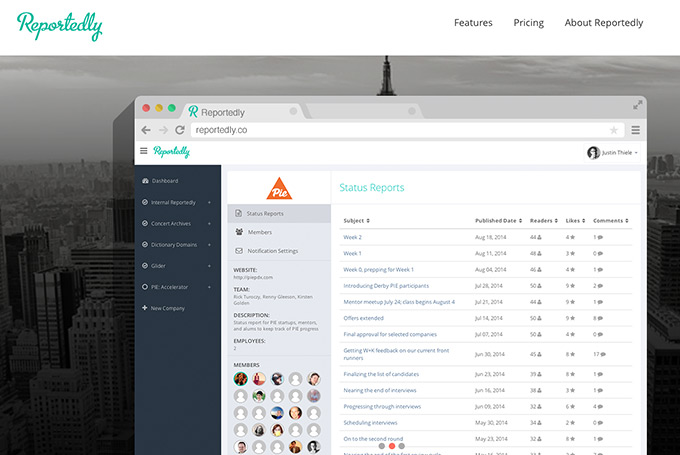Click the star icon in the Week 2 row
680x455 pixels.
[x=572, y=237]
